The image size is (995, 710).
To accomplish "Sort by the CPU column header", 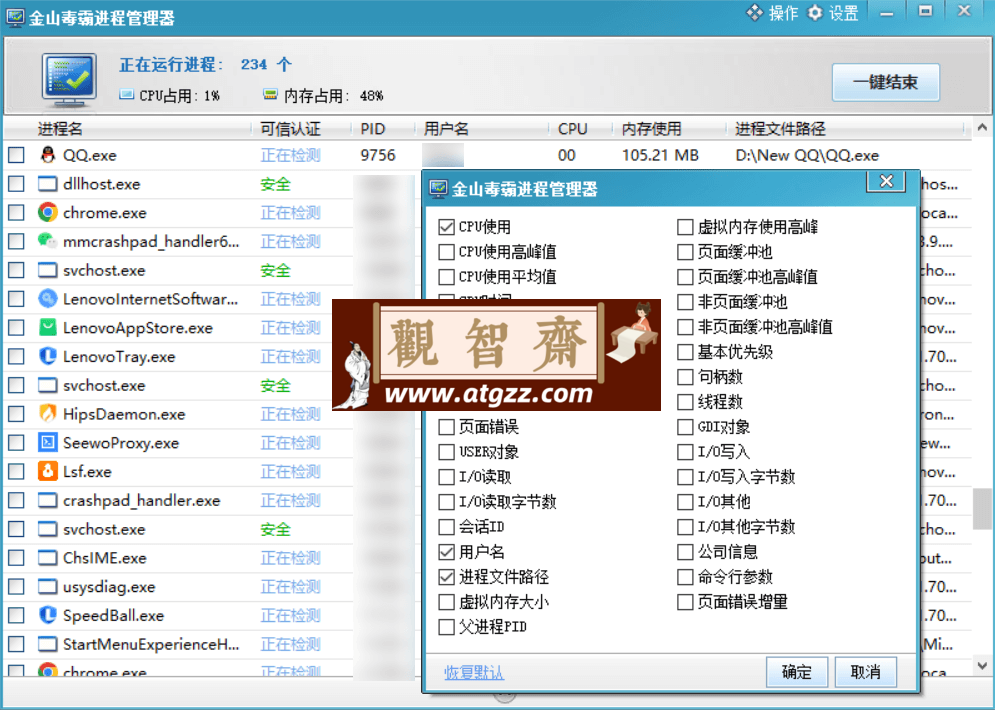I will (572, 129).
